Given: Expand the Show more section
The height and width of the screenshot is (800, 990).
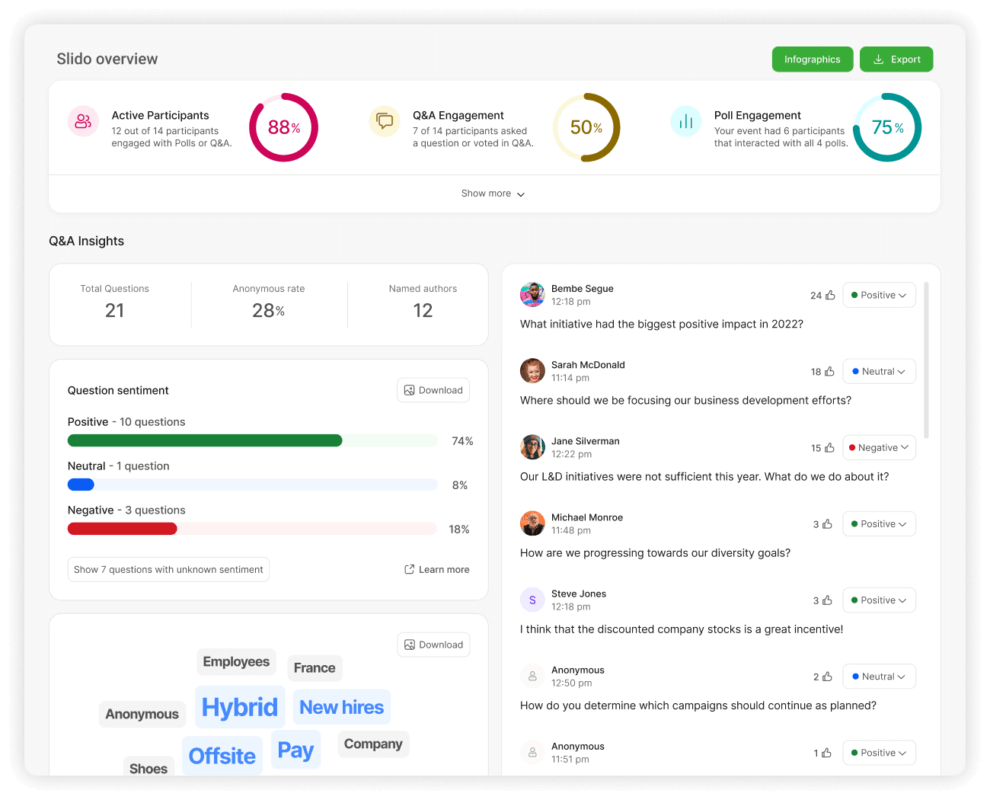Looking at the screenshot, I should pos(493,193).
